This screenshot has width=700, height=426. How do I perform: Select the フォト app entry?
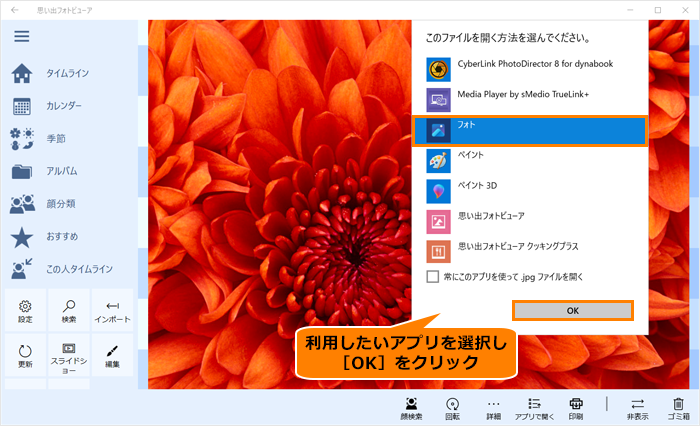[x=530, y=130]
